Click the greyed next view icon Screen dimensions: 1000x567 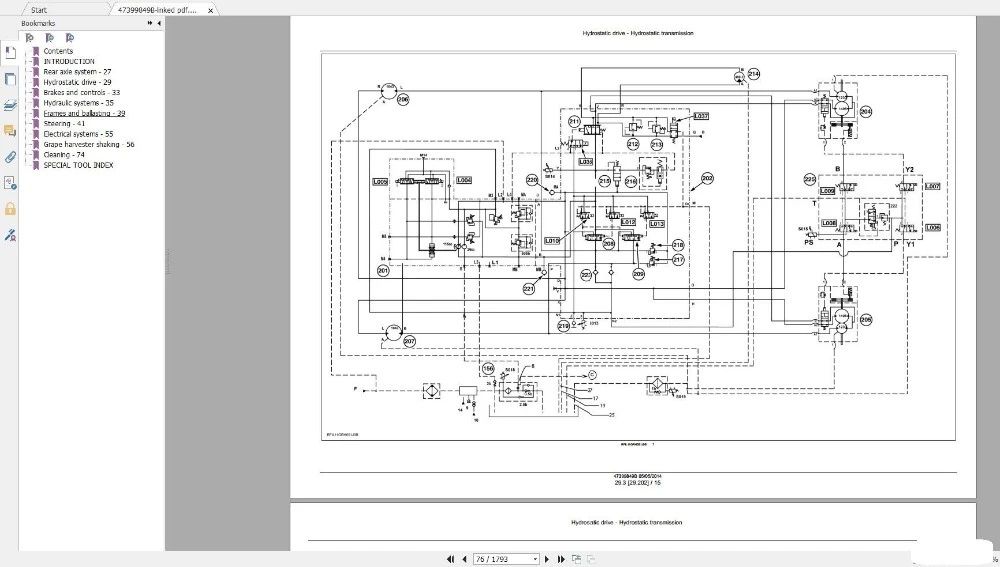tap(591, 559)
